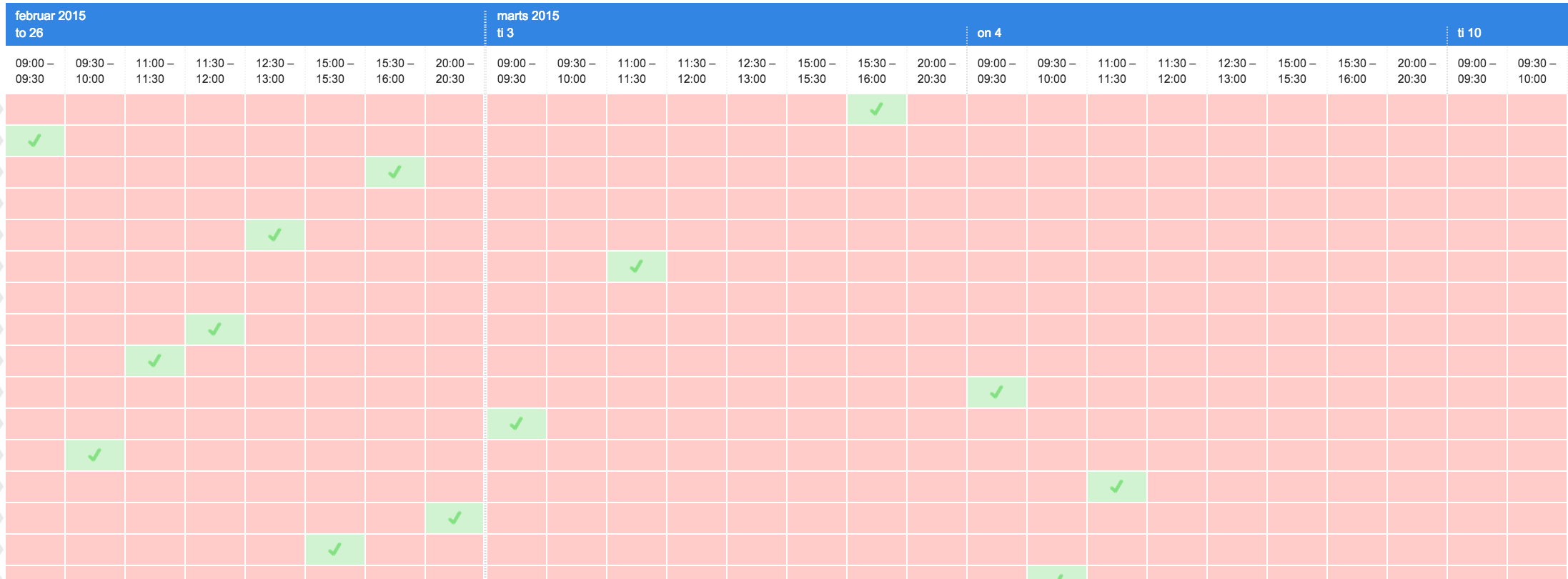
Task: Click the 'on 4' day header
Action: 989,33
